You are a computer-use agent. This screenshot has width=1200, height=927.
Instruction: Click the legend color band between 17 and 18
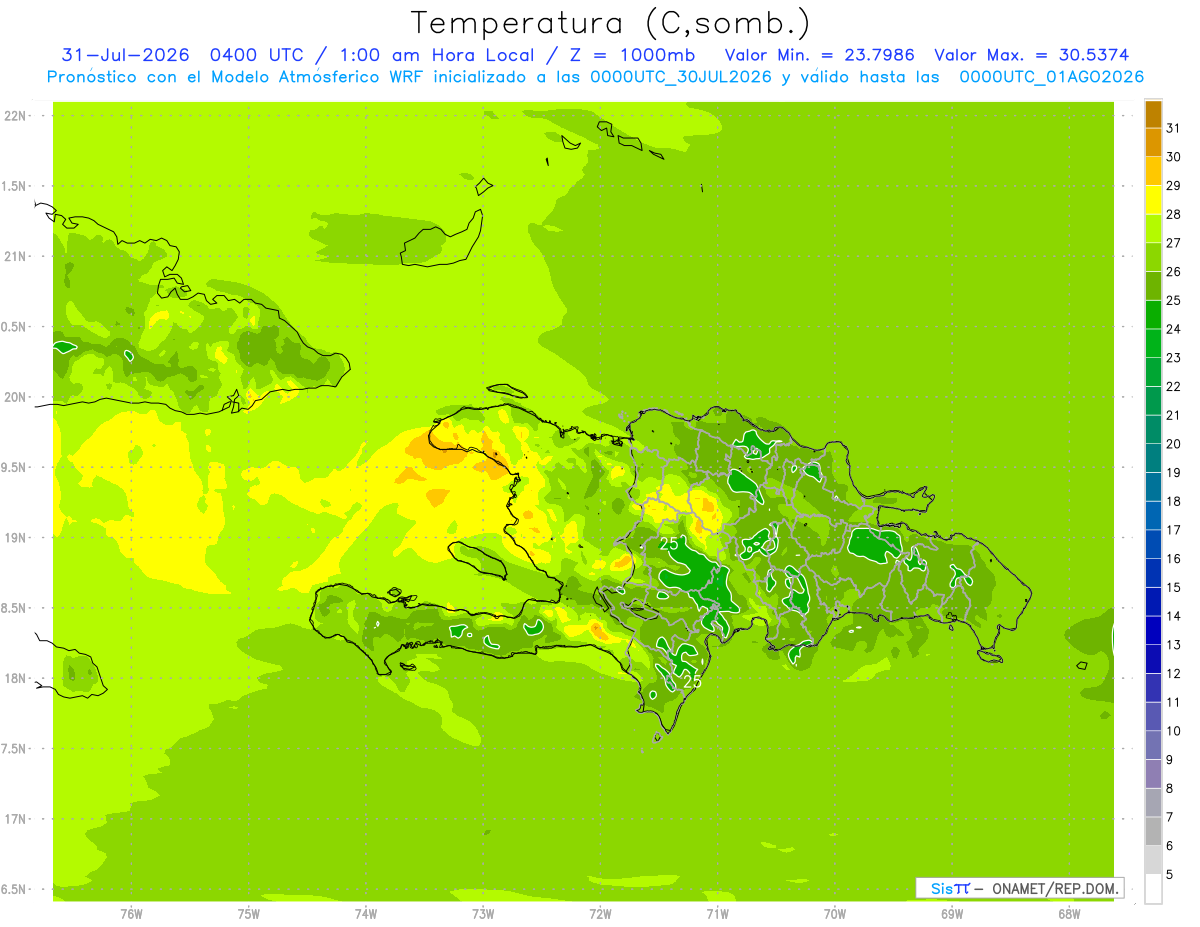click(x=1153, y=516)
